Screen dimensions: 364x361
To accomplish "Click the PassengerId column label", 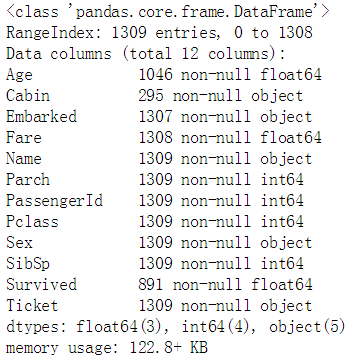I will click(54, 201).
